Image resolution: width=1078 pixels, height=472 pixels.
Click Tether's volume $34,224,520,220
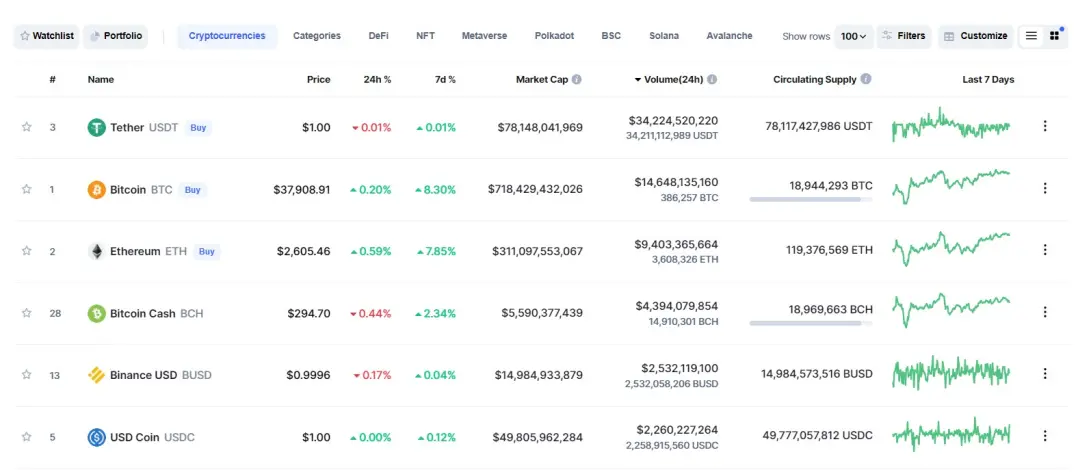pyautogui.click(x=673, y=121)
